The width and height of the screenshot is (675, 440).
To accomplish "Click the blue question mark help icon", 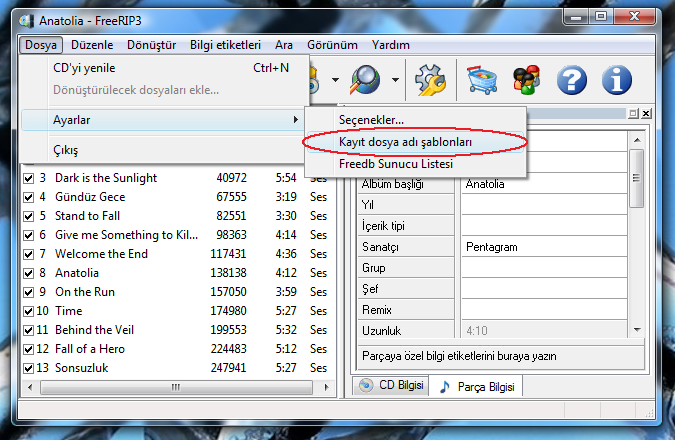I will (571, 80).
